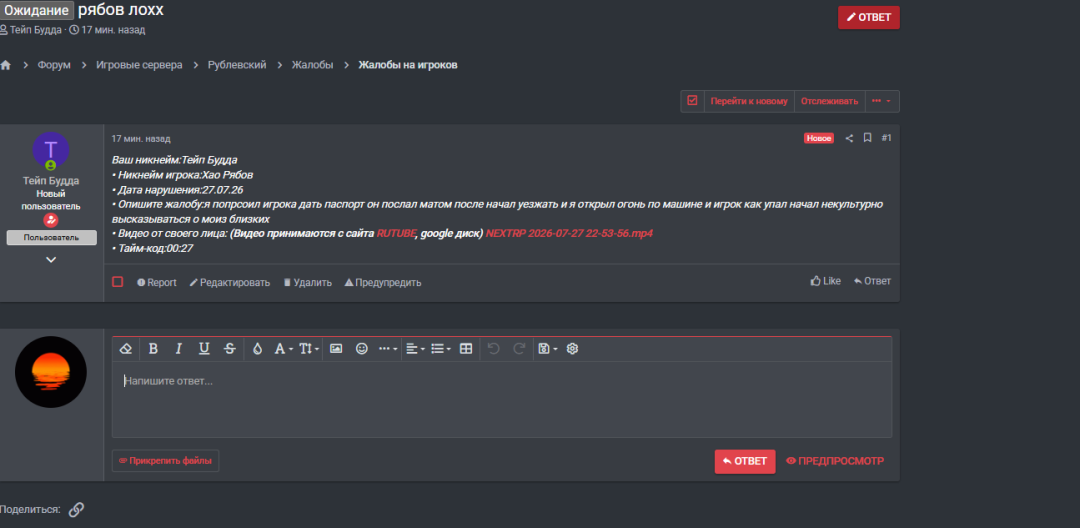
Task: Expand user info chevron under Тейп Будда
Action: coord(51,260)
